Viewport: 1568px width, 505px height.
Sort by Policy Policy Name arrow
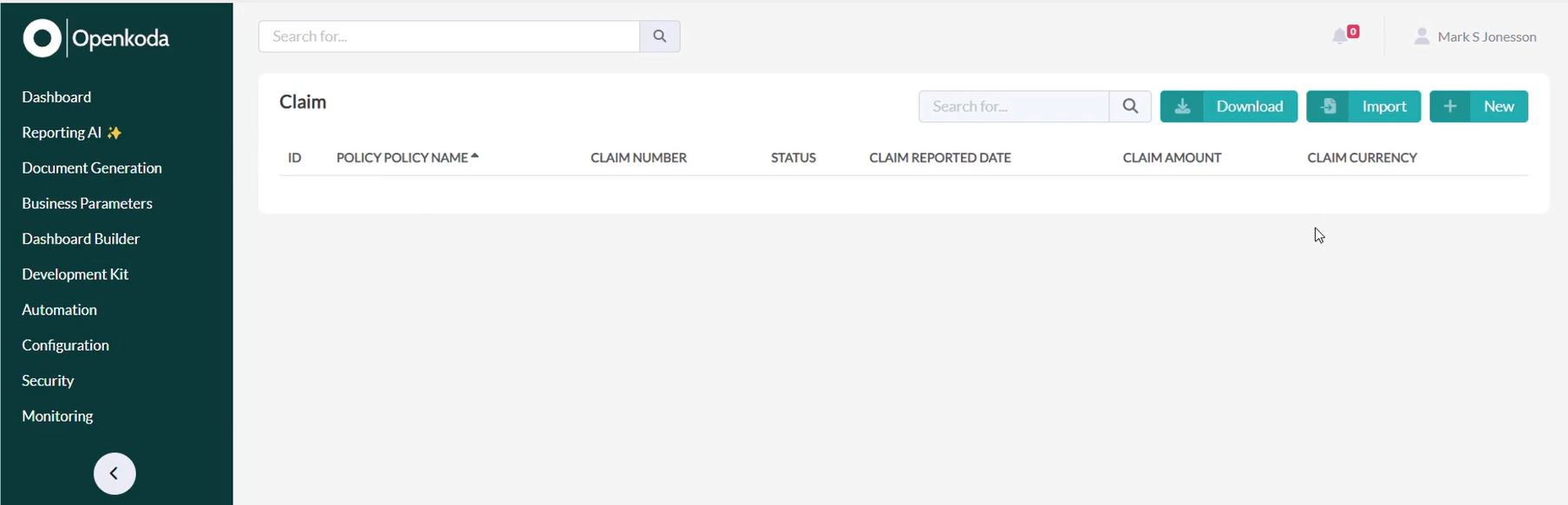click(x=474, y=156)
